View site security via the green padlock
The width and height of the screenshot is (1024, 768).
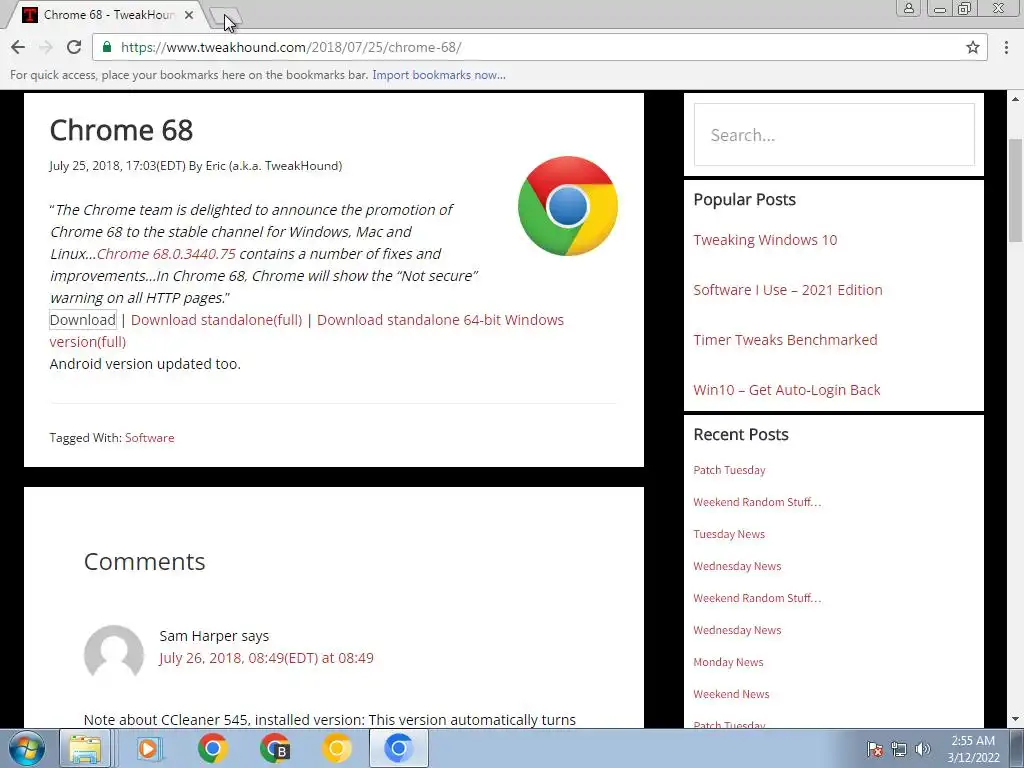click(x=107, y=47)
